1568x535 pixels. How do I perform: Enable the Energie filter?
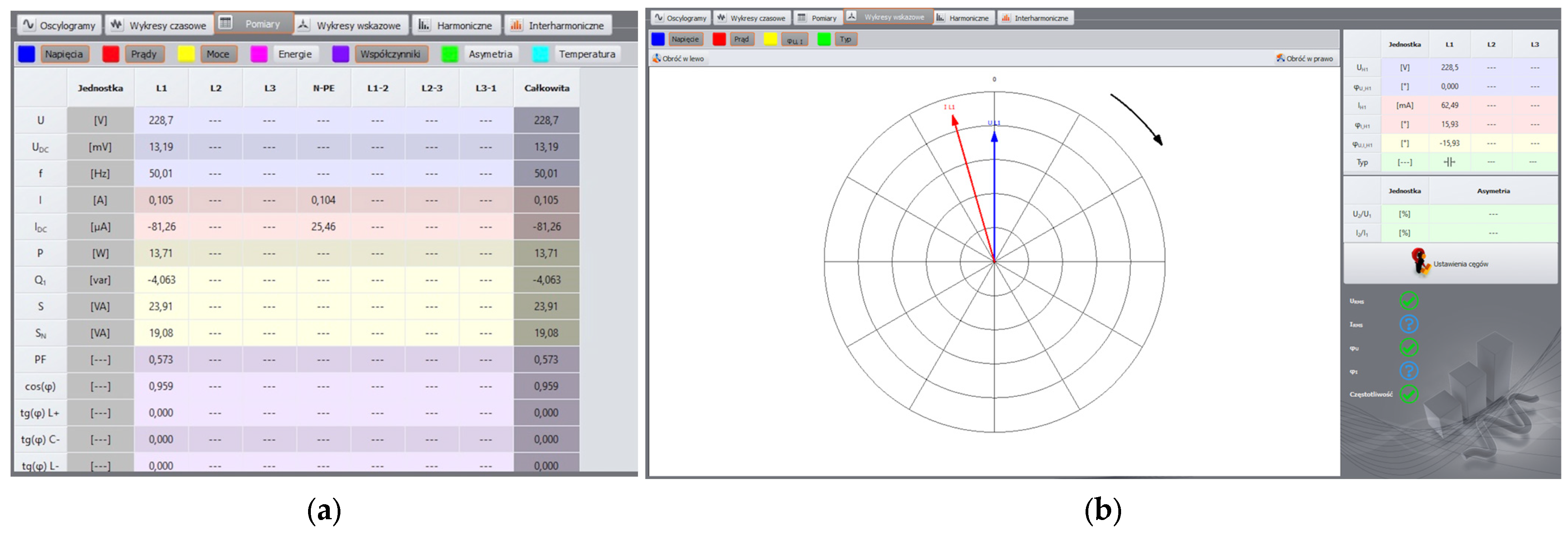295,54
